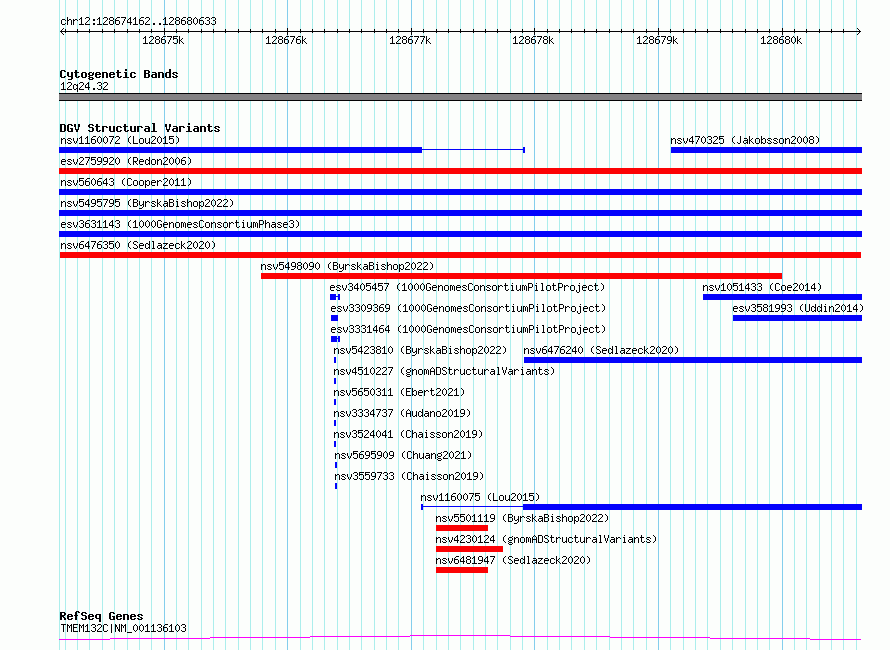
Task: Click the blue nsv1051433 variant bar
Action: 782,297
